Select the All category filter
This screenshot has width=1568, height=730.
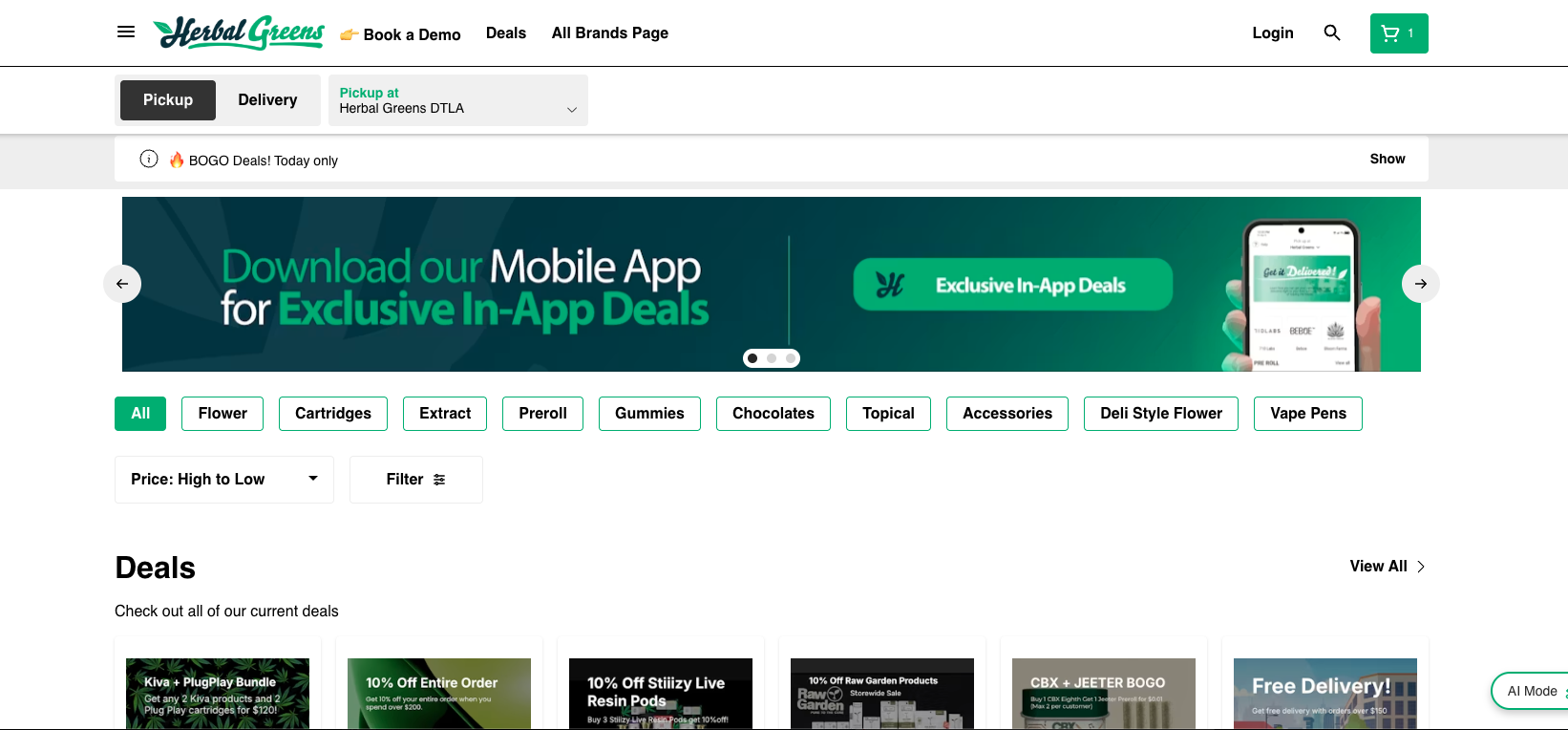[140, 414]
